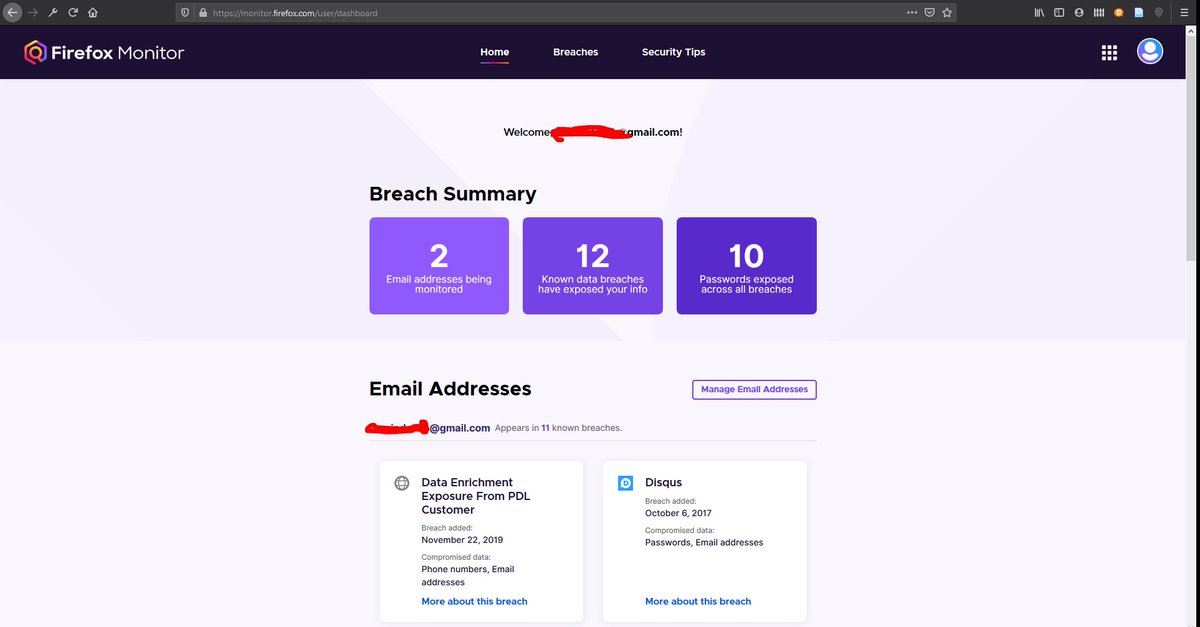
Task: Bookmark this page with the star icon
Action: pos(946,13)
